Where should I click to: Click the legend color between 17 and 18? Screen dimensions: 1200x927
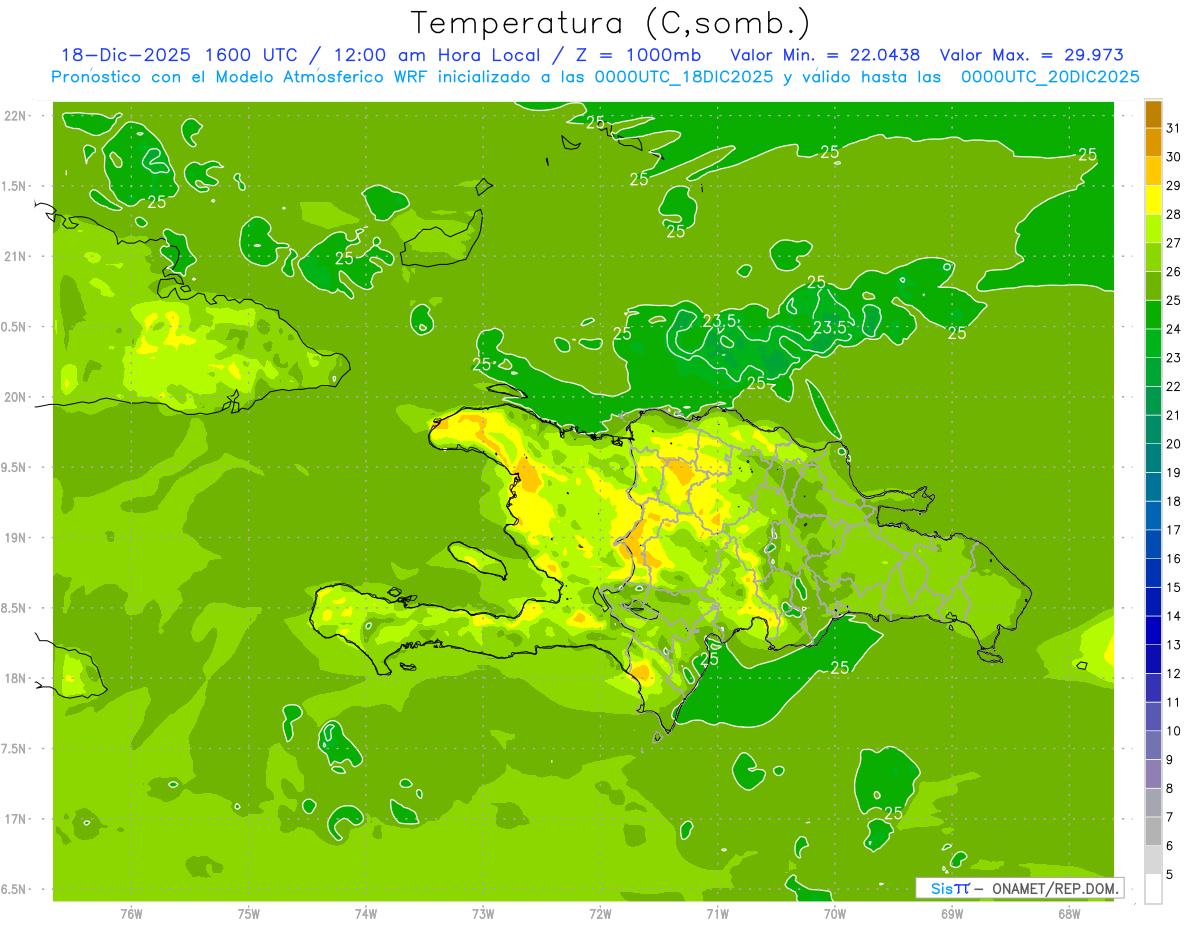point(1153,516)
